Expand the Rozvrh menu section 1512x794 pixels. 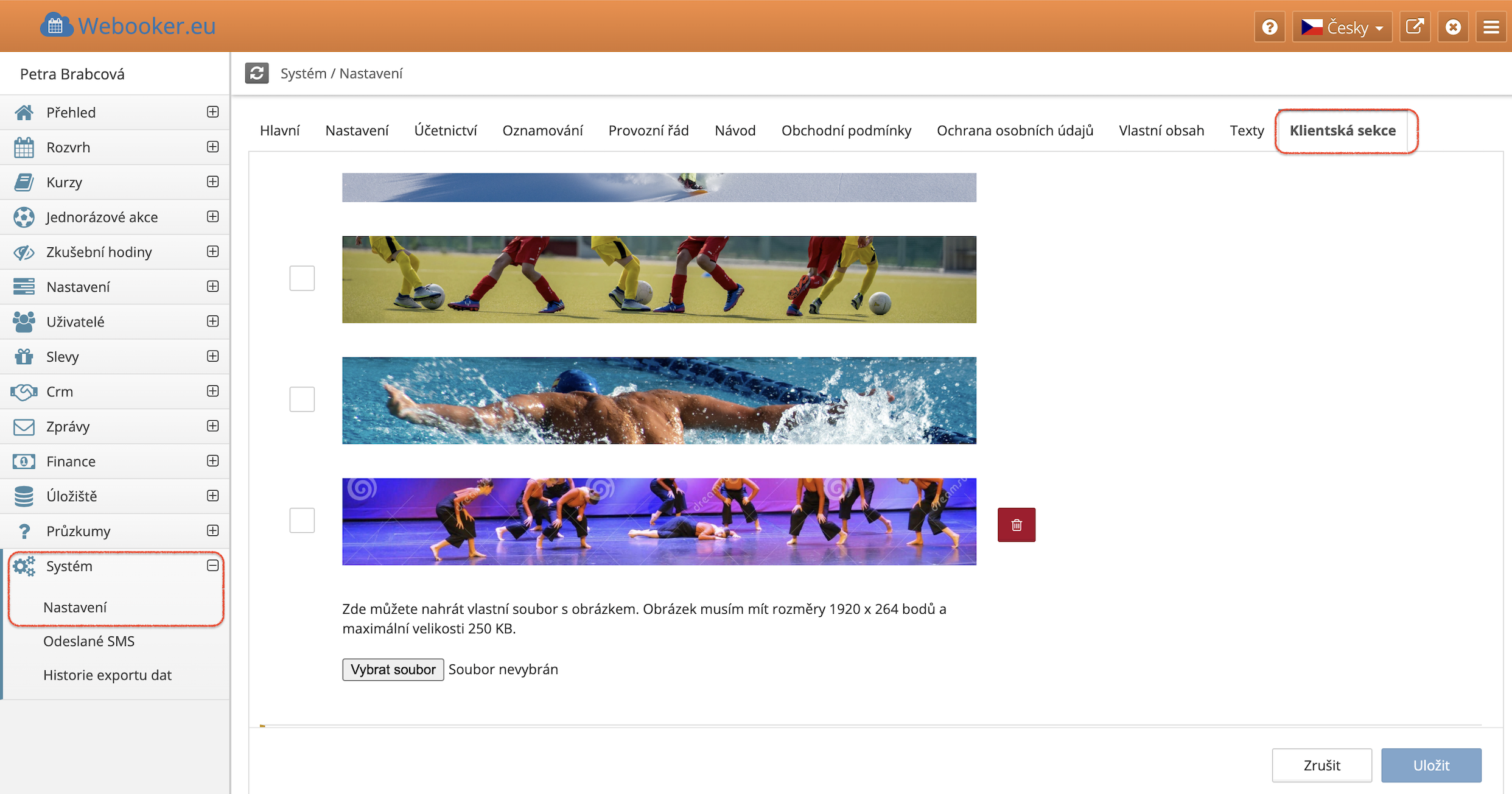pos(212,147)
